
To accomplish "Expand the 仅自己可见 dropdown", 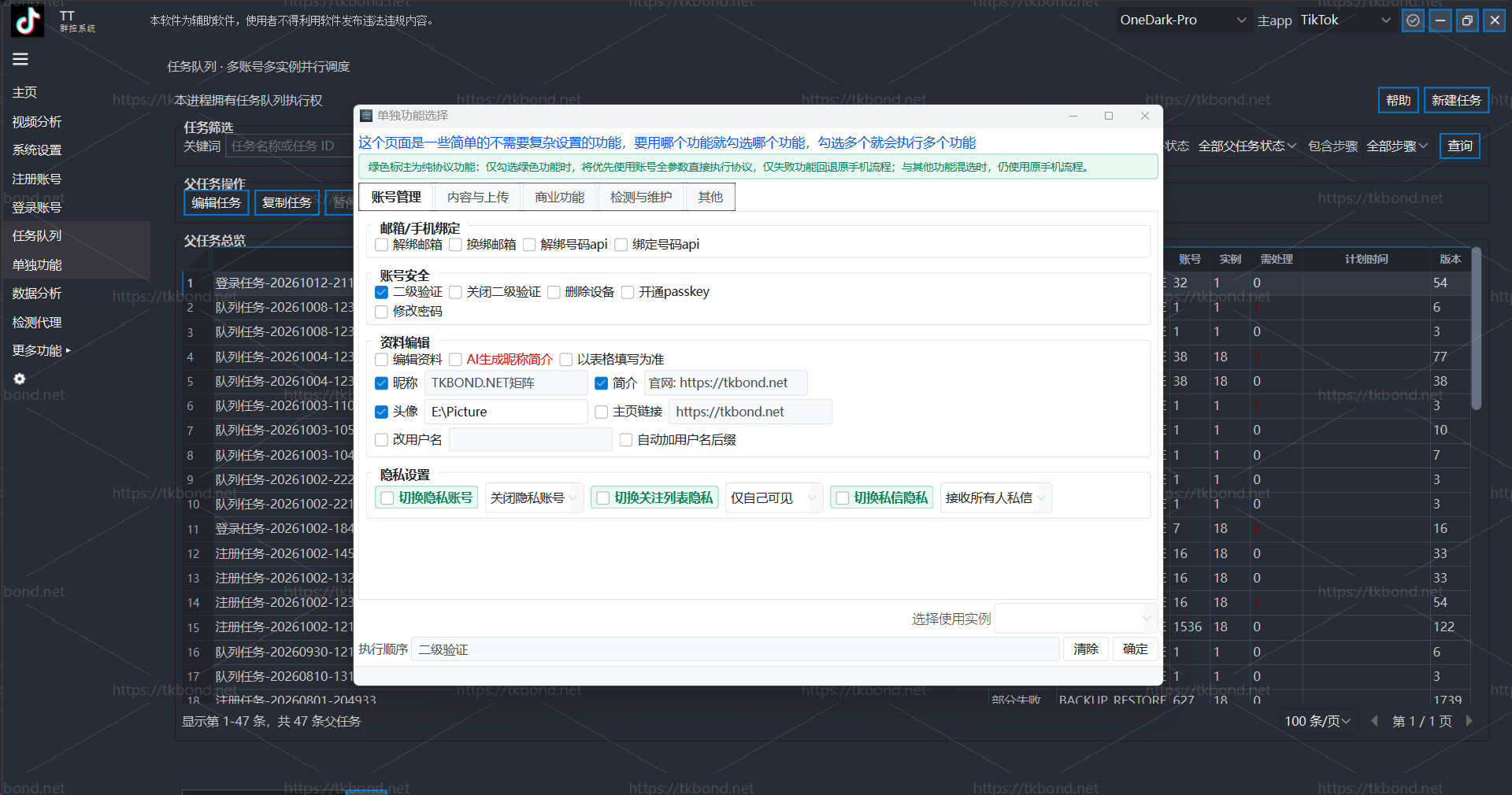I will coord(773,498).
